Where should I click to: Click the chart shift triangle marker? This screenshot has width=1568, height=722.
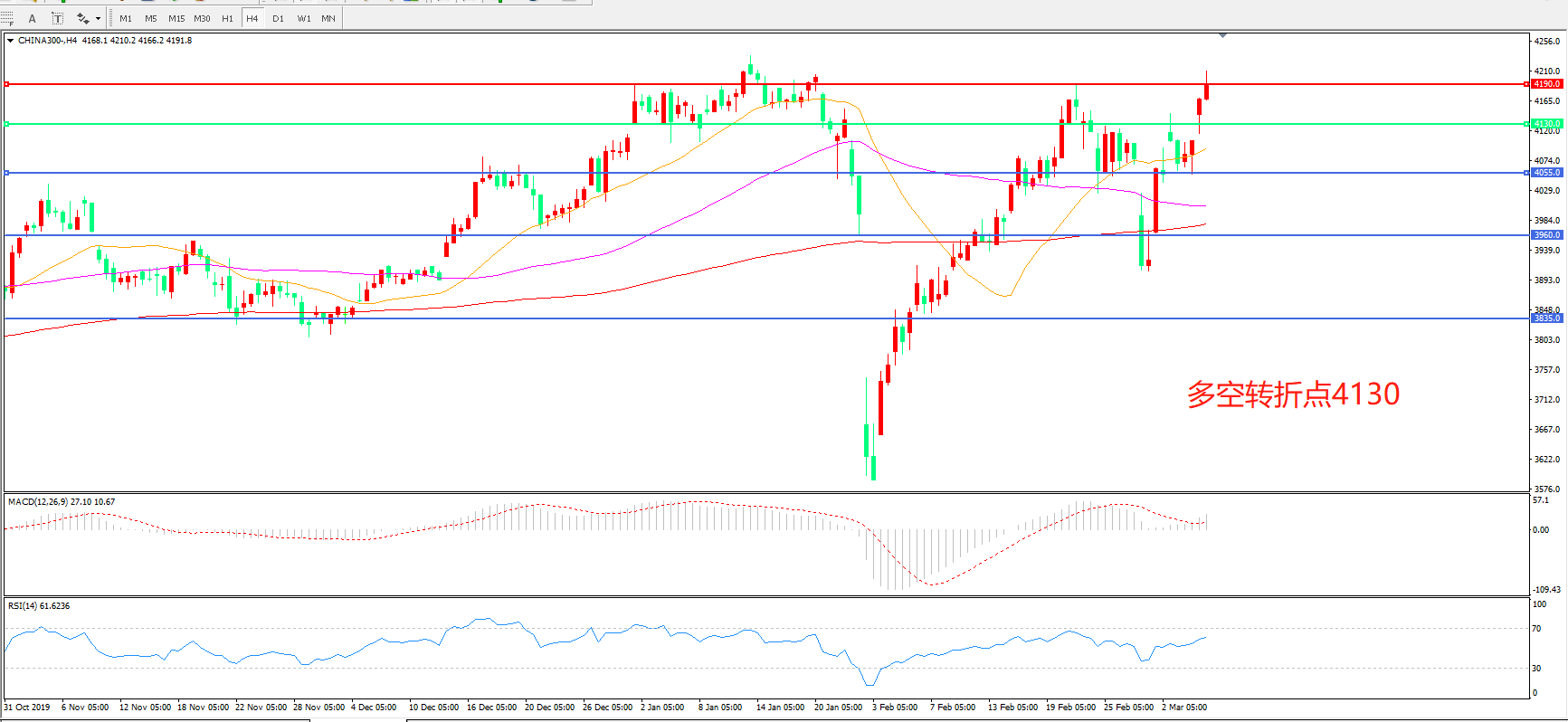tap(1222, 35)
